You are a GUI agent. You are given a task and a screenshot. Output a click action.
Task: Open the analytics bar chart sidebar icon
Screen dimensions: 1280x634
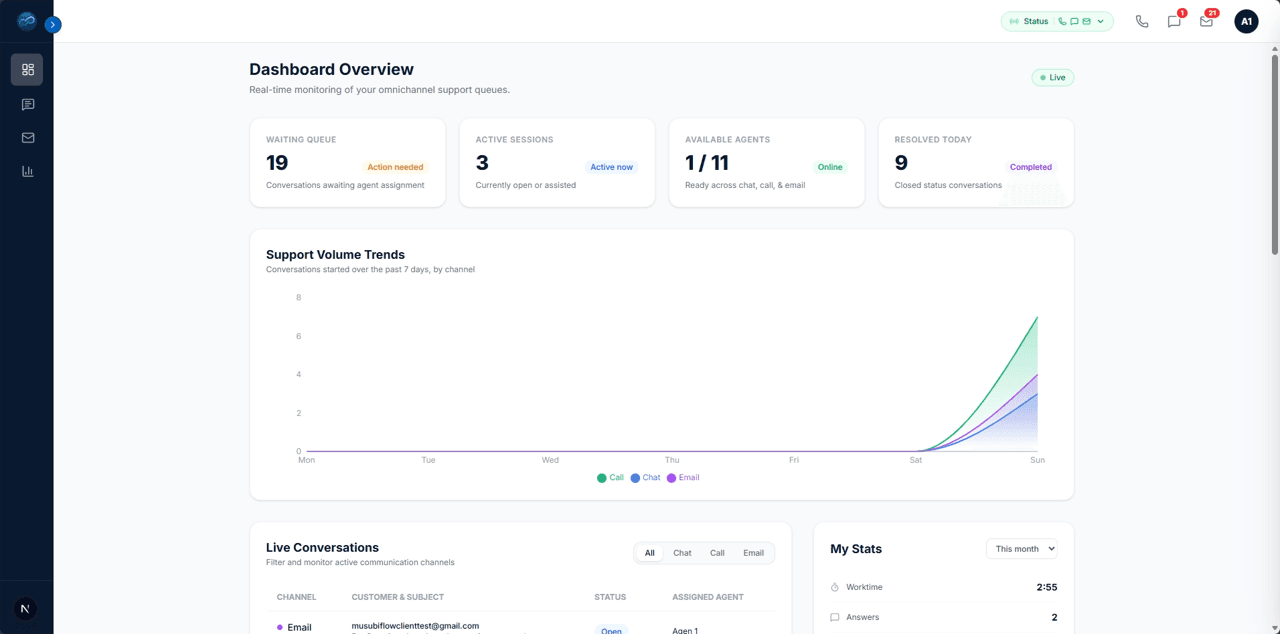pos(27,171)
